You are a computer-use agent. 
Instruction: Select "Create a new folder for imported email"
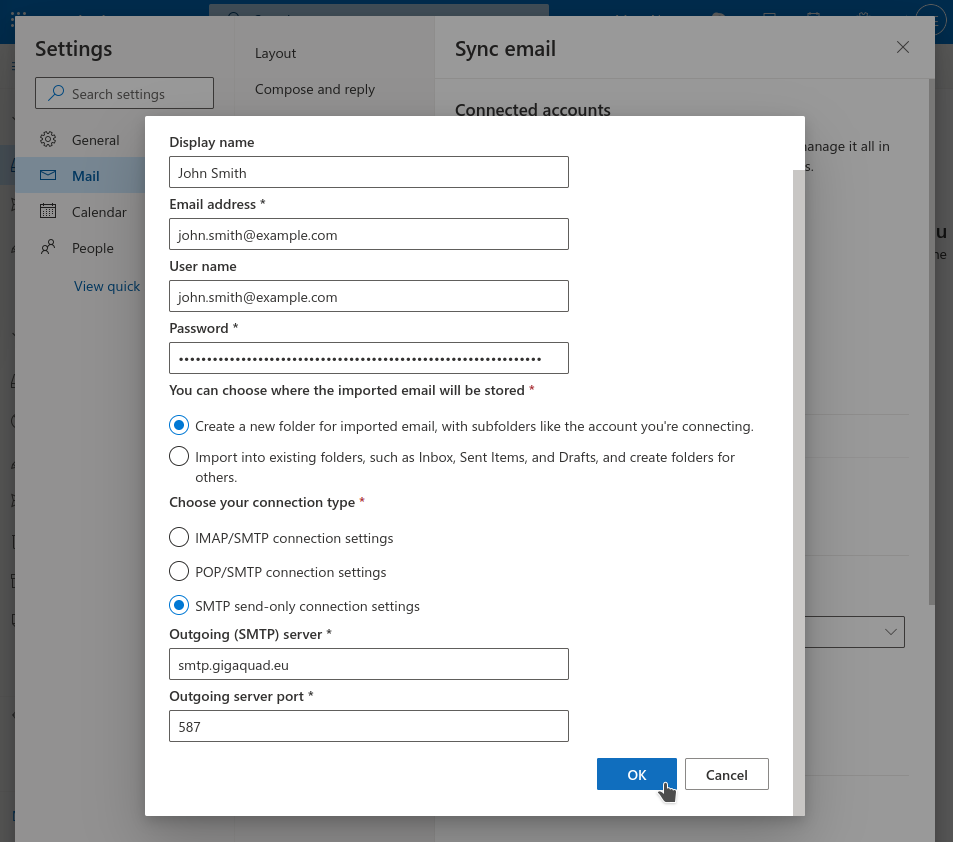[179, 425]
